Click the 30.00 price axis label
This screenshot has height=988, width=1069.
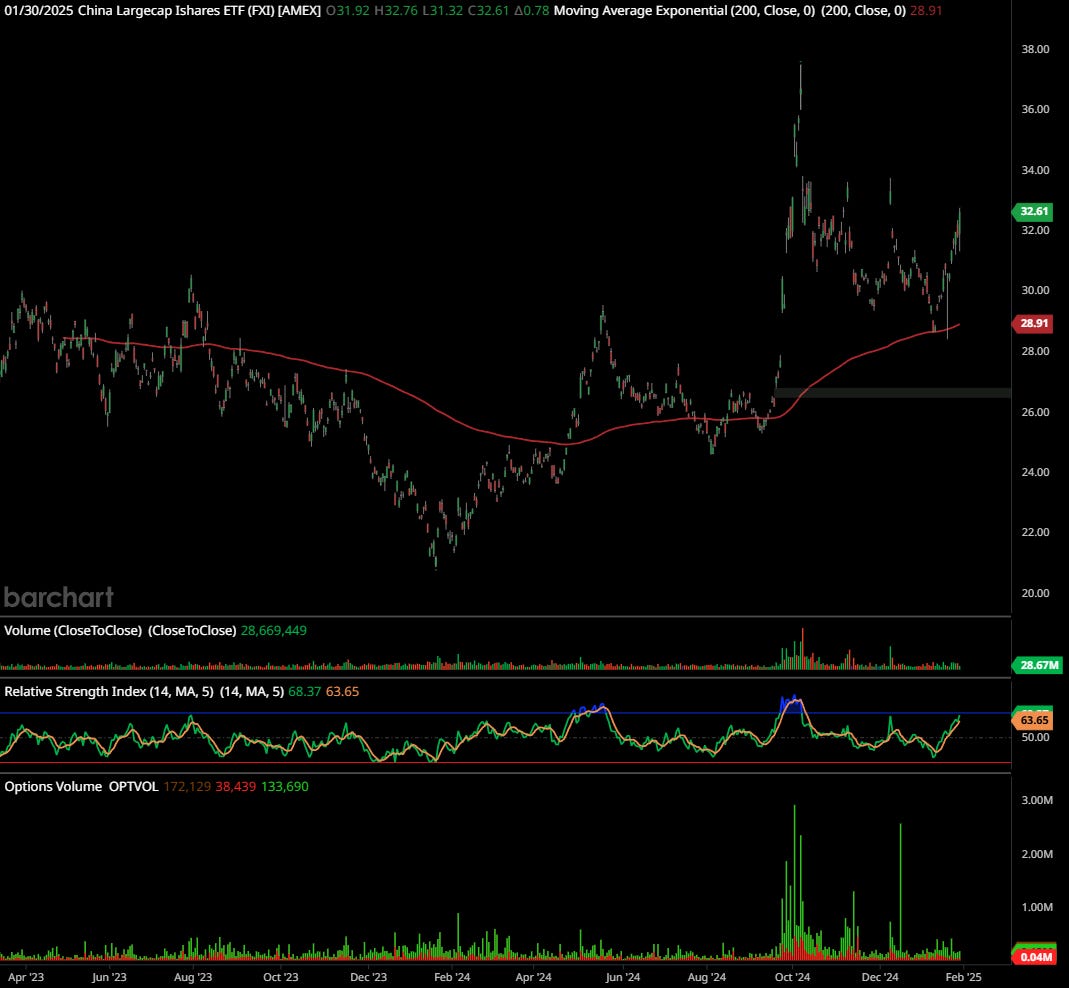point(1035,290)
